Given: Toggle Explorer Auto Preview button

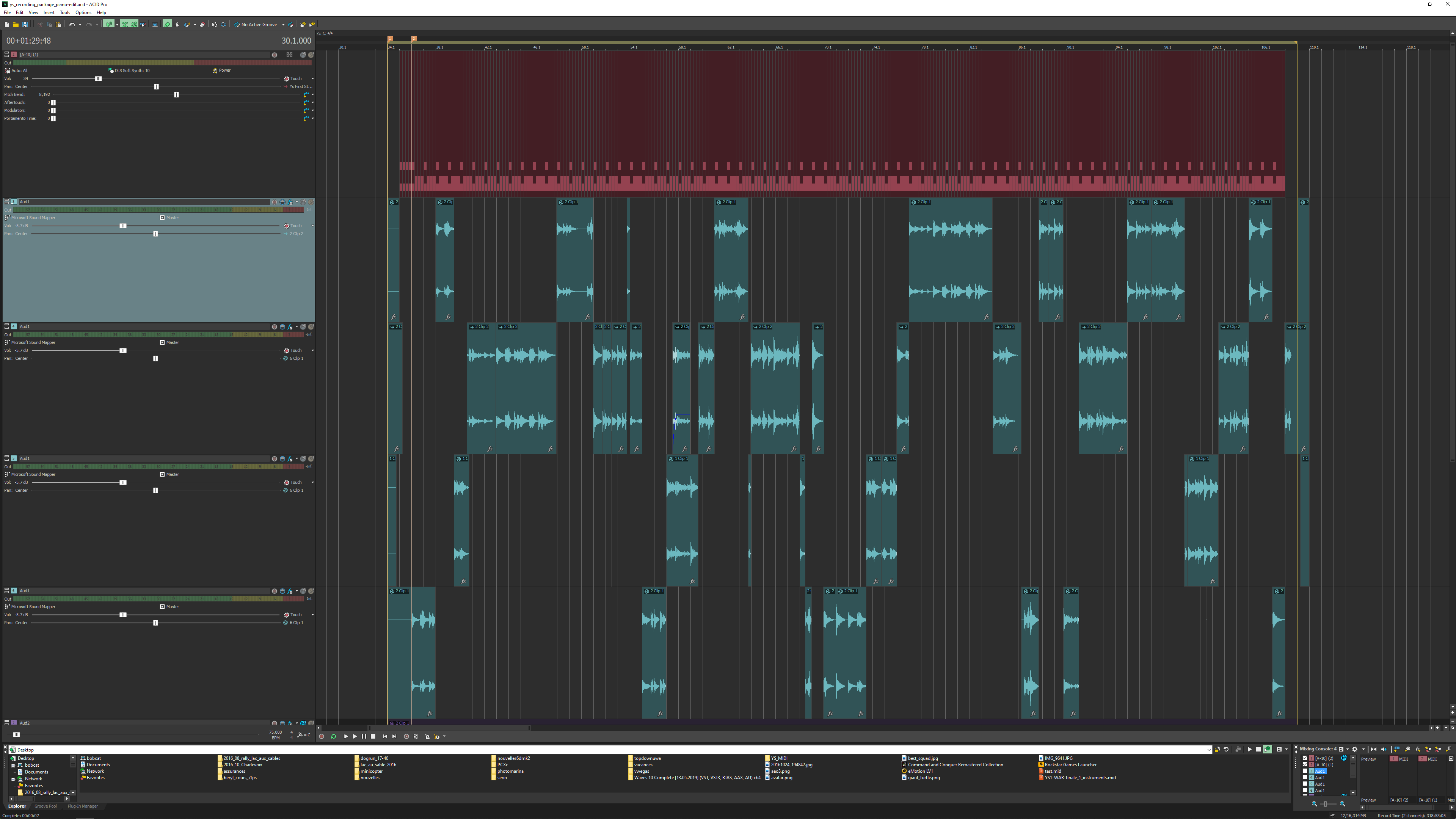Looking at the screenshot, I should coord(1267,750).
